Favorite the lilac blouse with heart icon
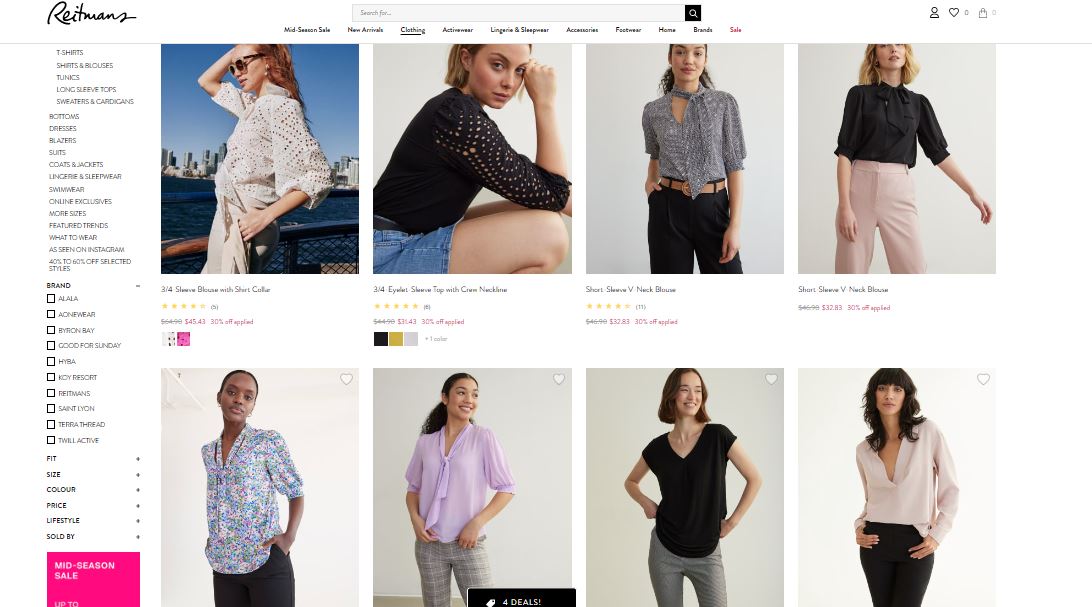1092x607 pixels. tap(559, 379)
